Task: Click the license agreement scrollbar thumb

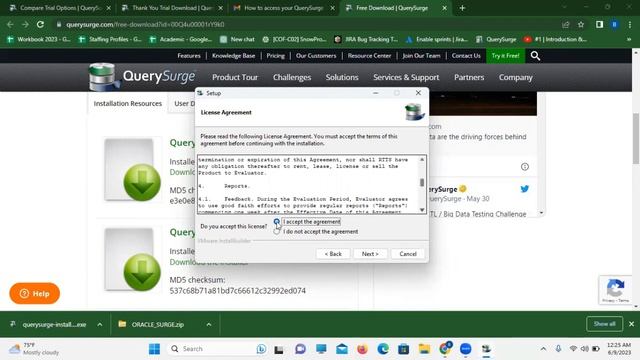Action: [422, 182]
